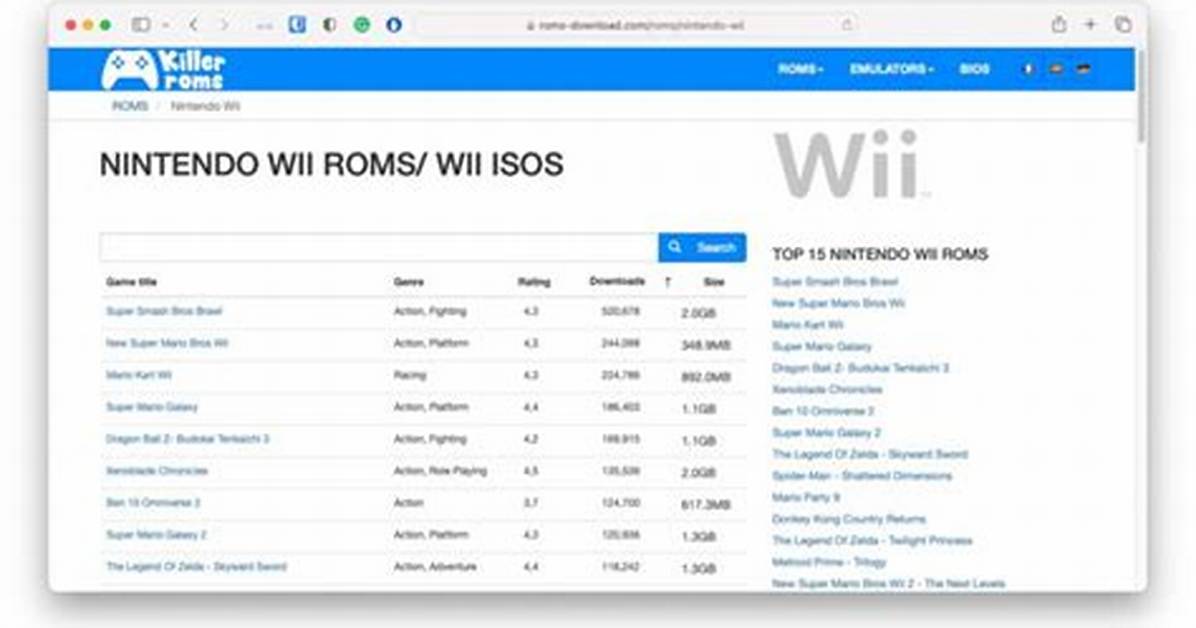Sort by Rating column header
The height and width of the screenshot is (628, 1196).
[534, 282]
